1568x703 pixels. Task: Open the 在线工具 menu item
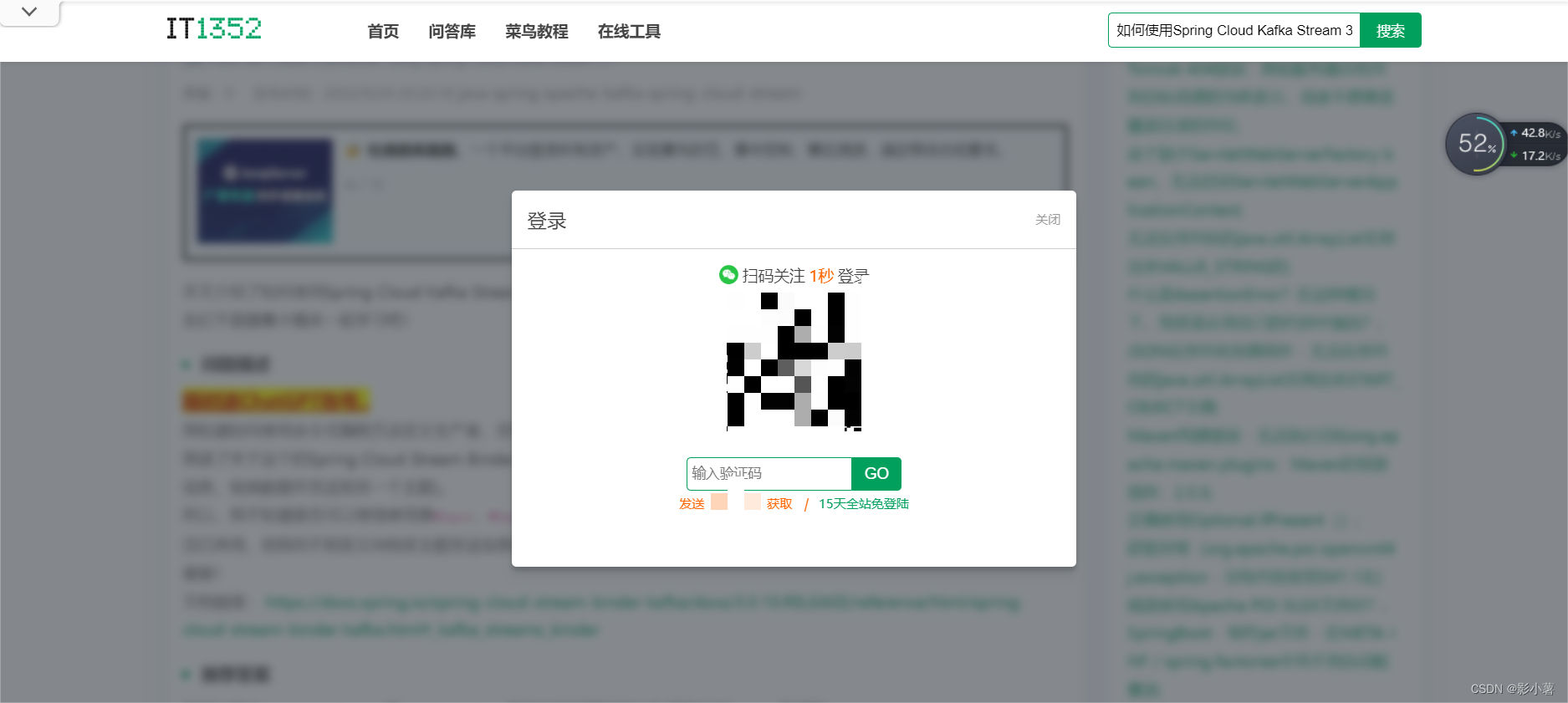point(629,31)
